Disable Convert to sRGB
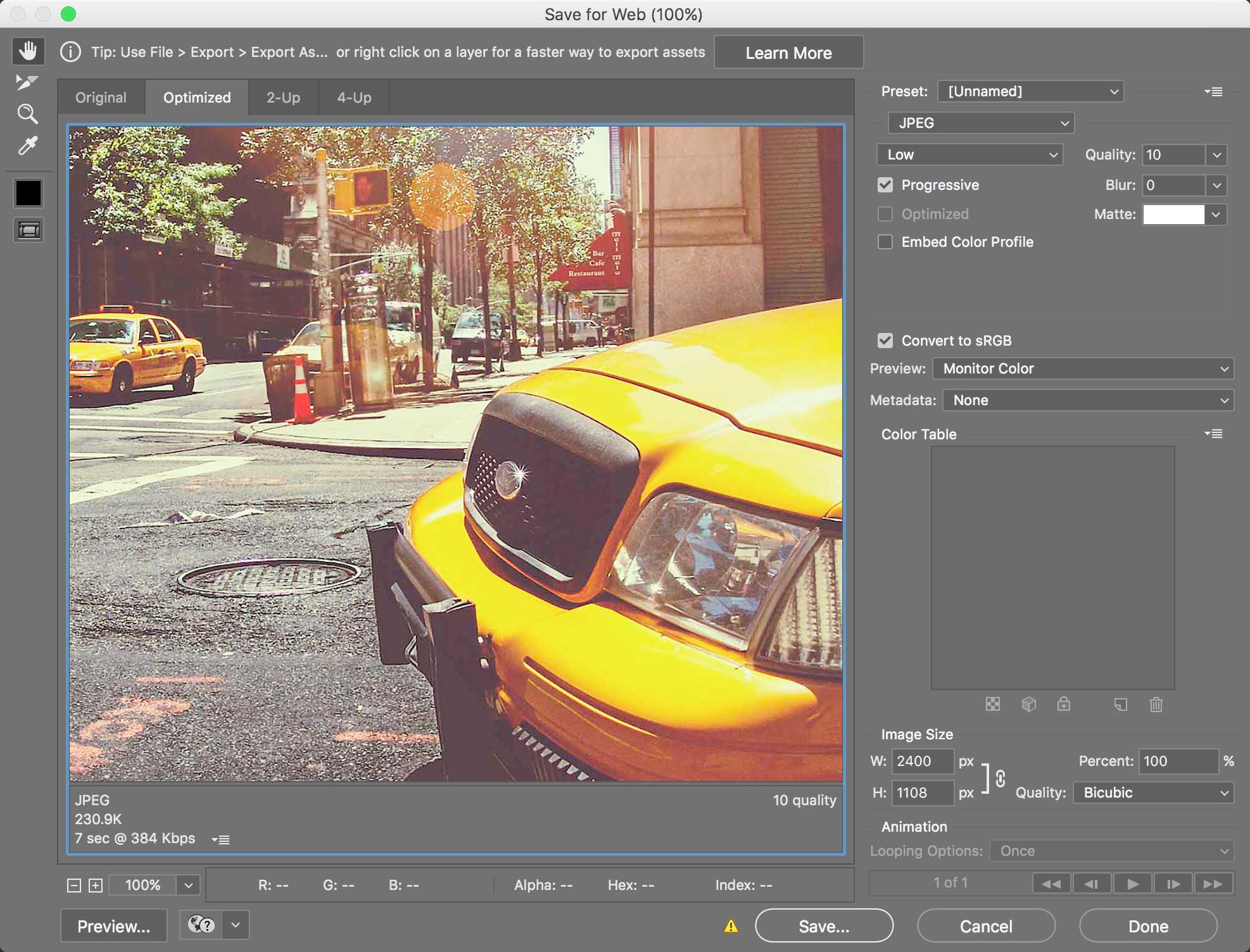Image resolution: width=1250 pixels, height=952 pixels. 885,341
